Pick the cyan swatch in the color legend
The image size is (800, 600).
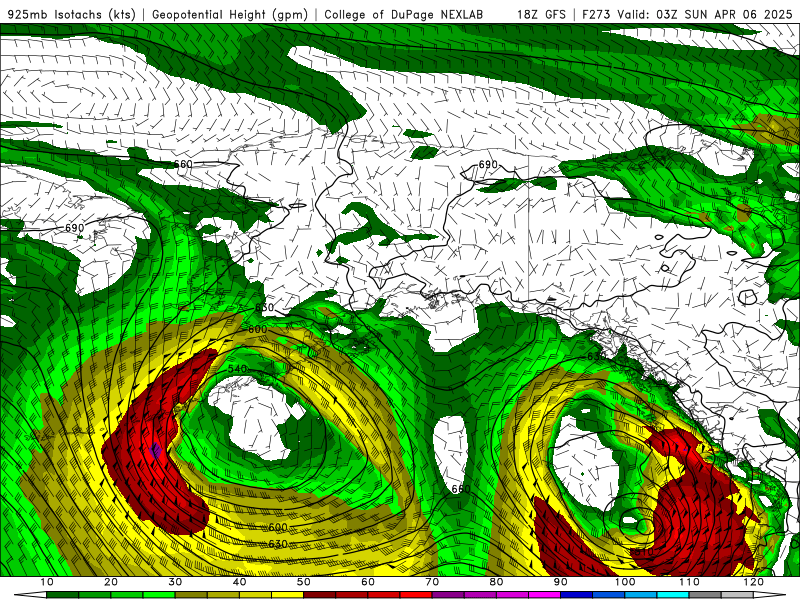[x=673, y=595]
